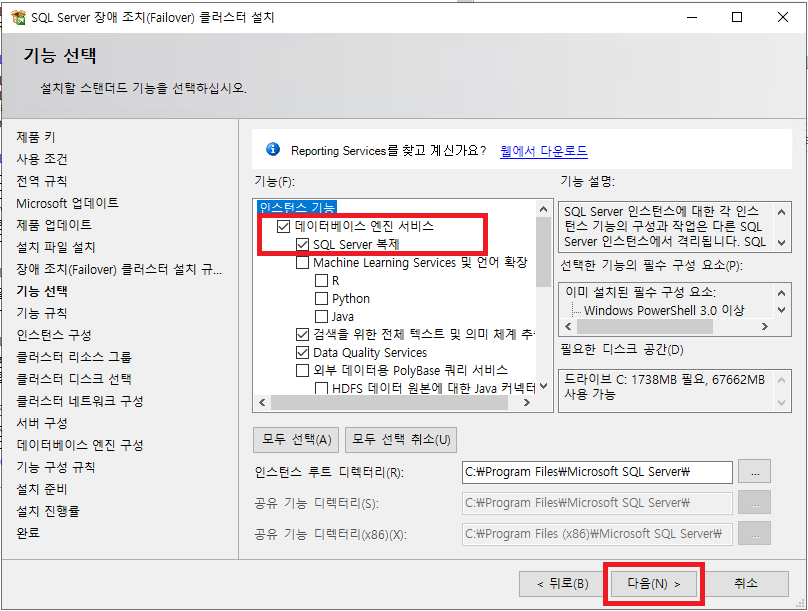Select 이미 설치된 필수 구성 요소 node
The width and height of the screenshot is (808, 611).
641,292
